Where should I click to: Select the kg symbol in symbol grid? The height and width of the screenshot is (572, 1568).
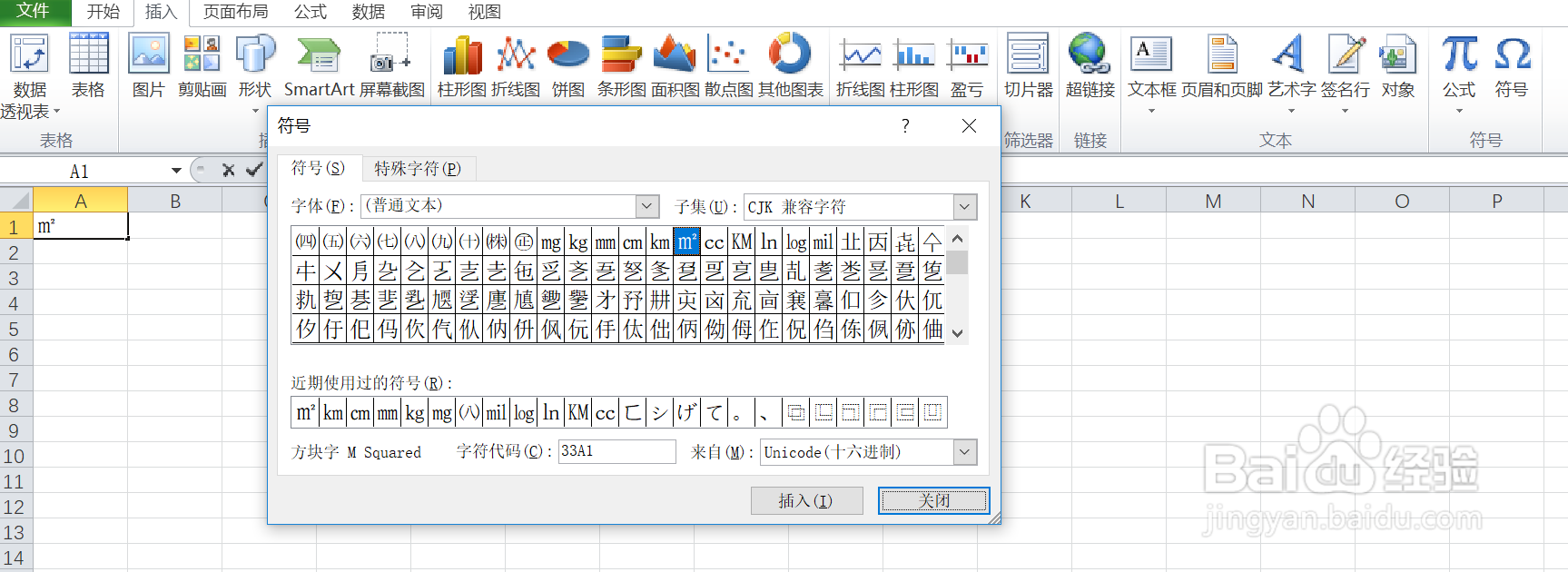[x=578, y=242]
